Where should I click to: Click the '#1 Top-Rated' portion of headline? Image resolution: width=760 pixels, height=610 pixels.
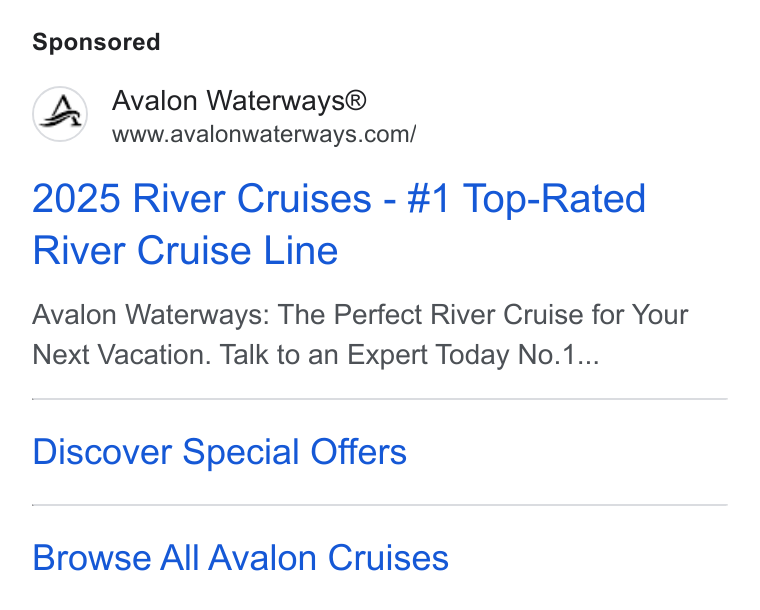click(x=526, y=199)
